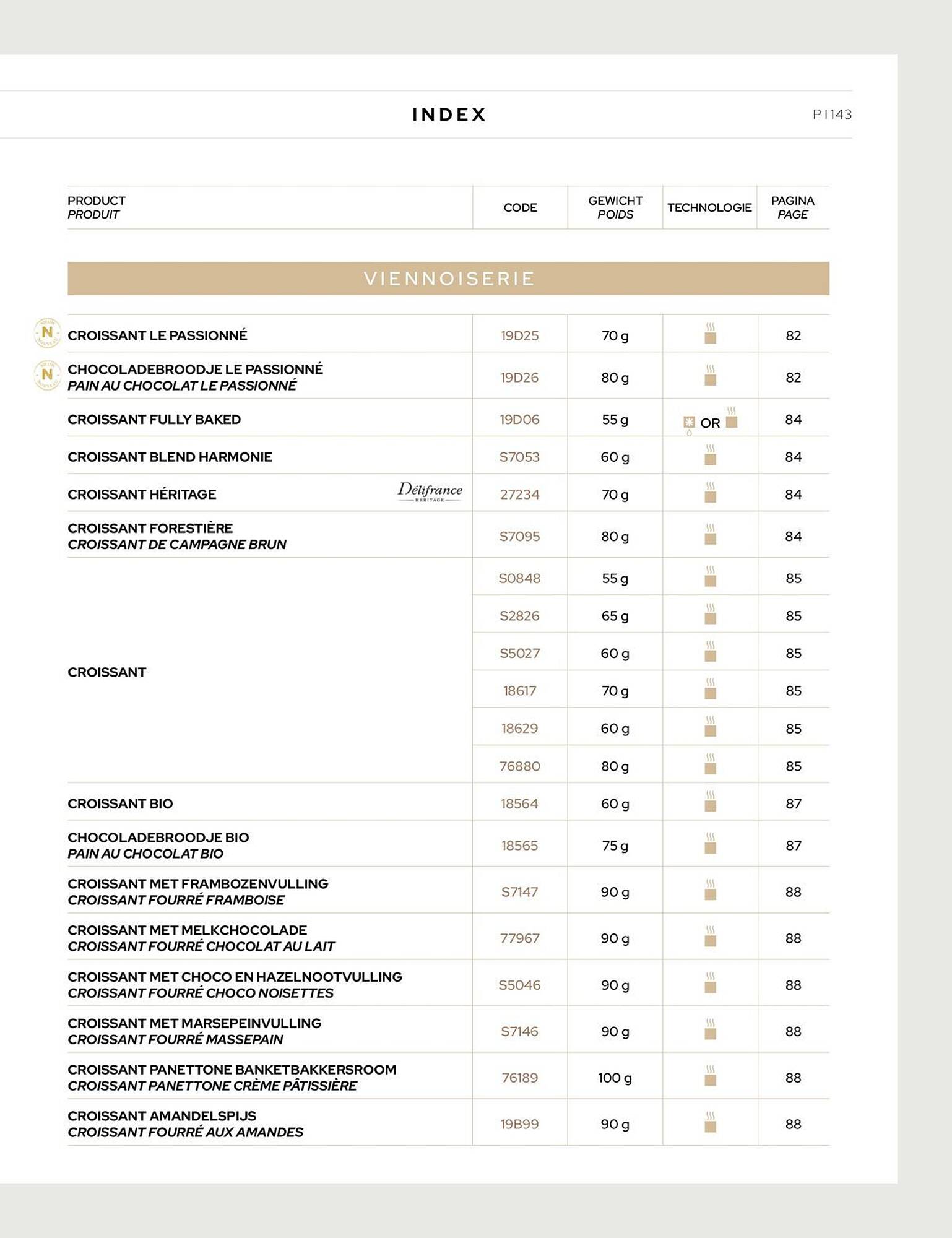Click the 75 g weight value

(615, 846)
